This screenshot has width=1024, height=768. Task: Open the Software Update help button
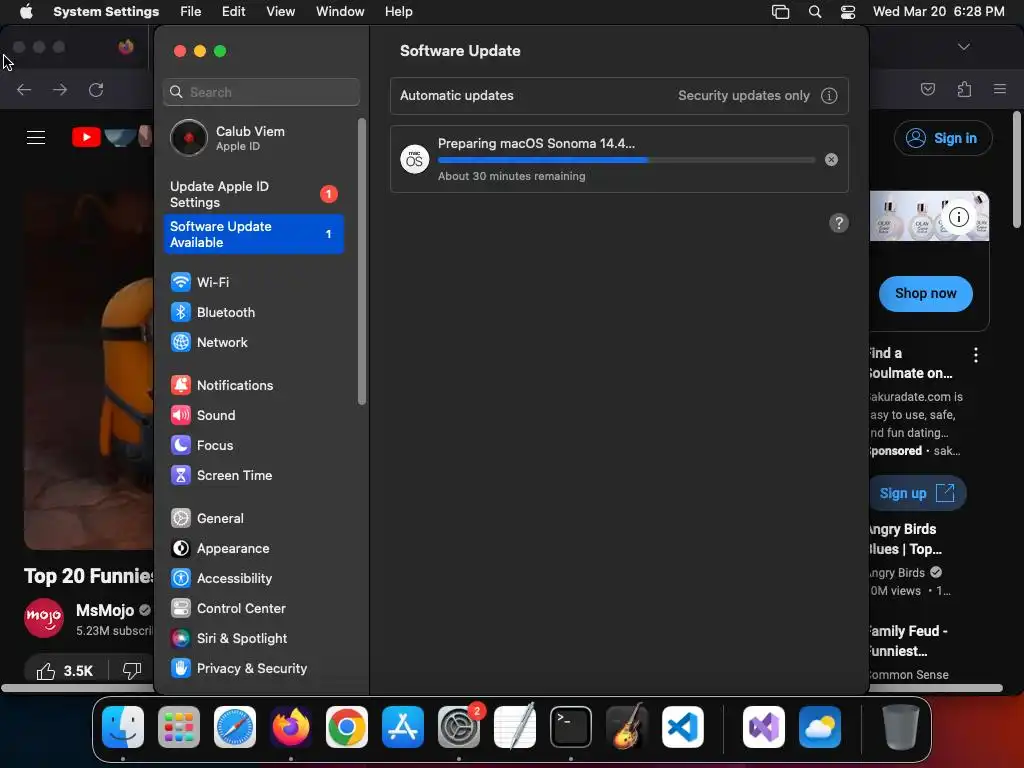pos(839,223)
